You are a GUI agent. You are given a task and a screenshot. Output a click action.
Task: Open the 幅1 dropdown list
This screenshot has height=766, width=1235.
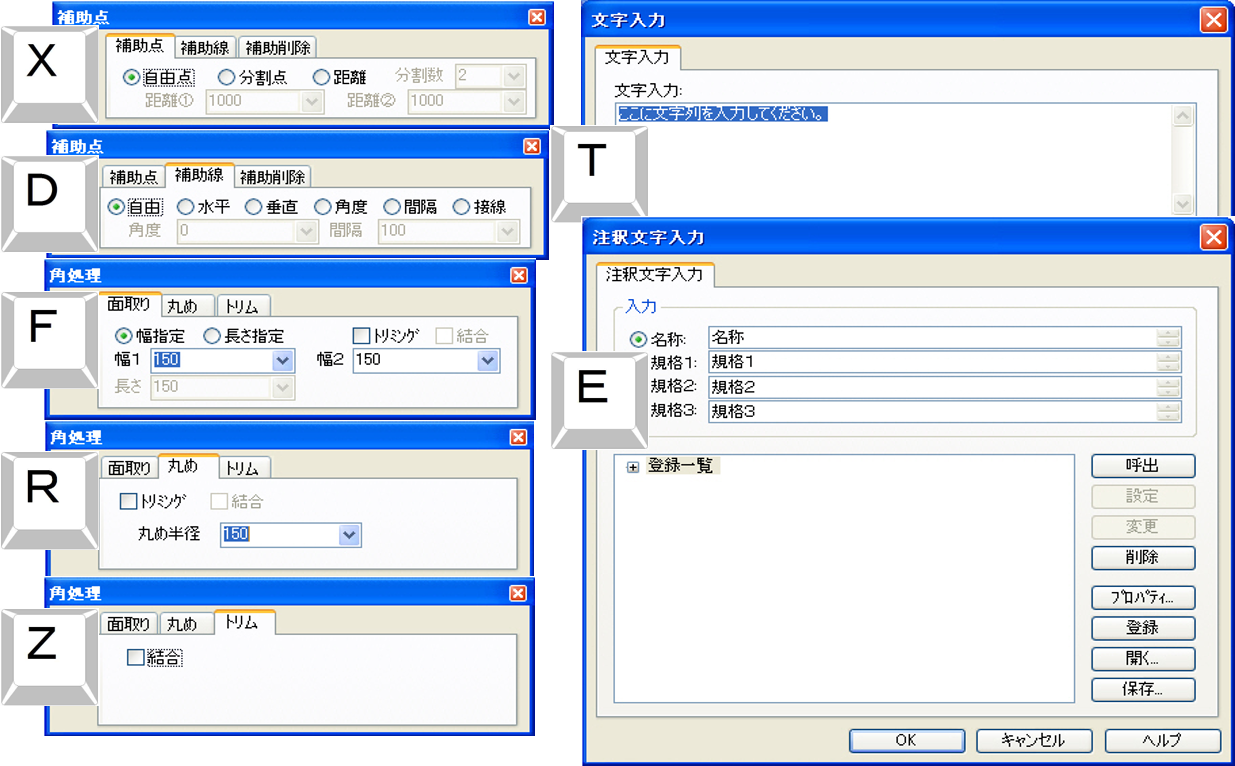click(x=283, y=360)
